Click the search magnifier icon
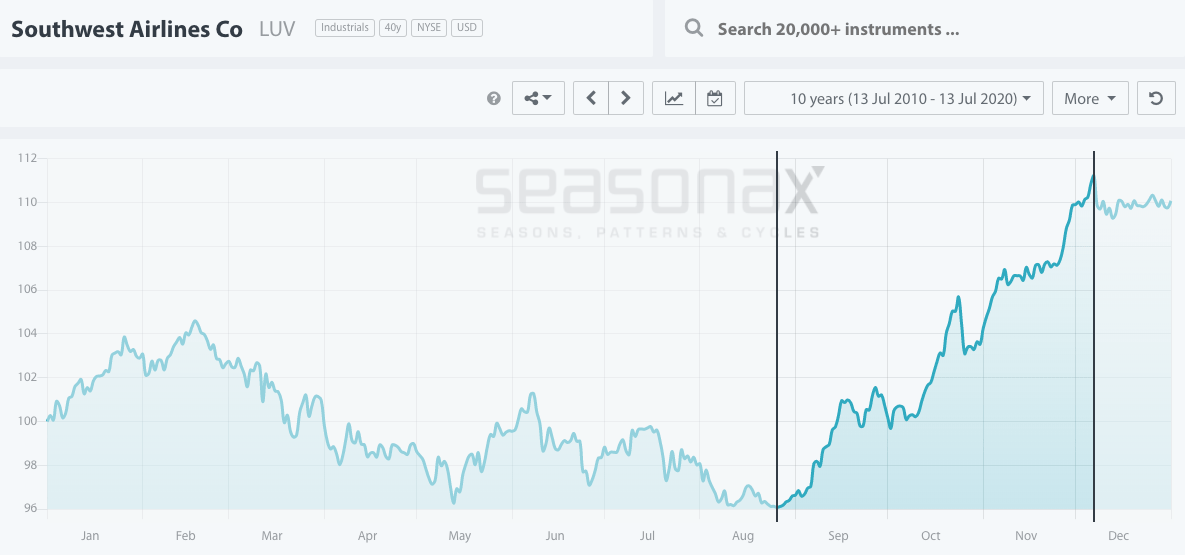The width and height of the screenshot is (1185, 555). pyautogui.click(x=693, y=28)
